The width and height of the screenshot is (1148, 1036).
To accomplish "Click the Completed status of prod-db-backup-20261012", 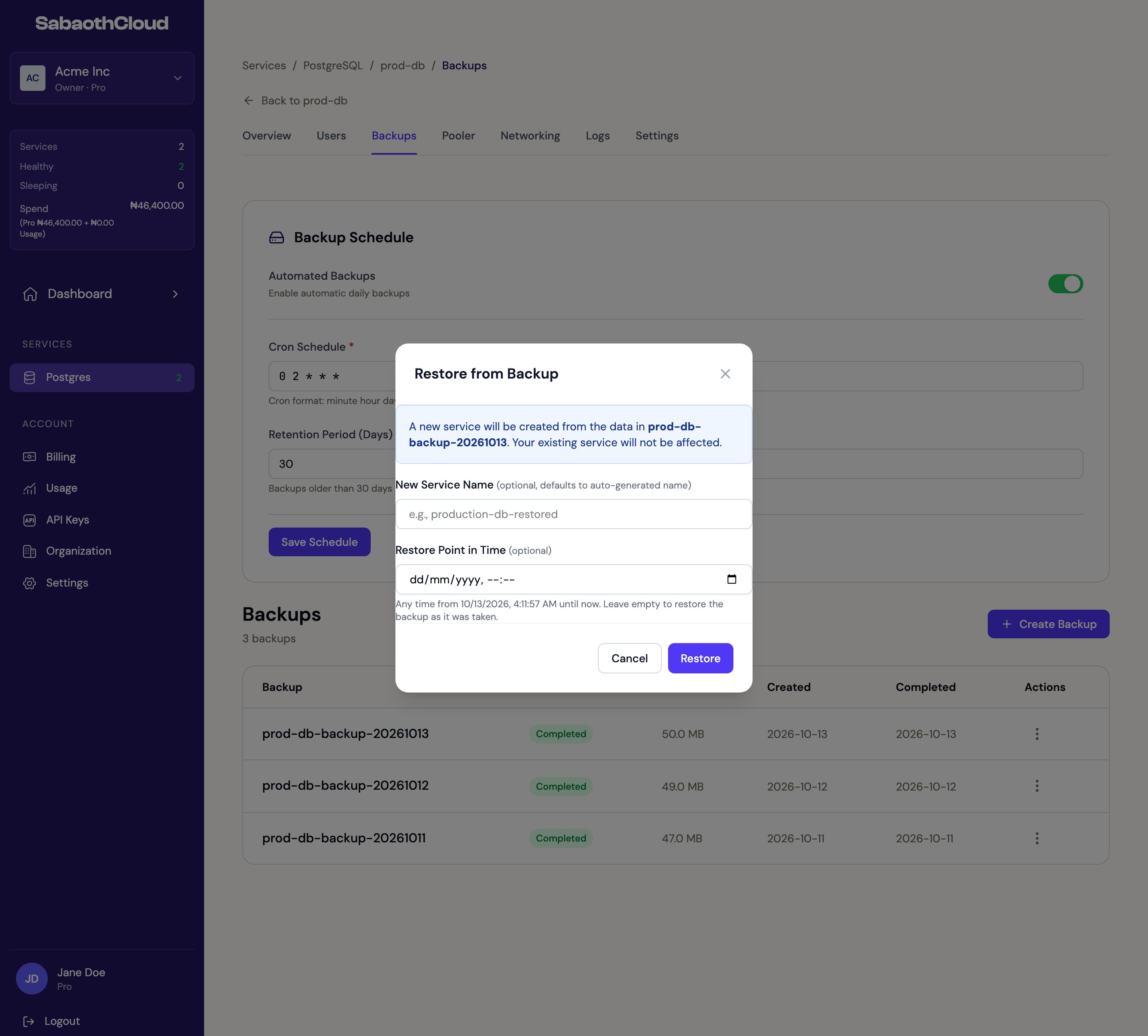I will pos(561,786).
